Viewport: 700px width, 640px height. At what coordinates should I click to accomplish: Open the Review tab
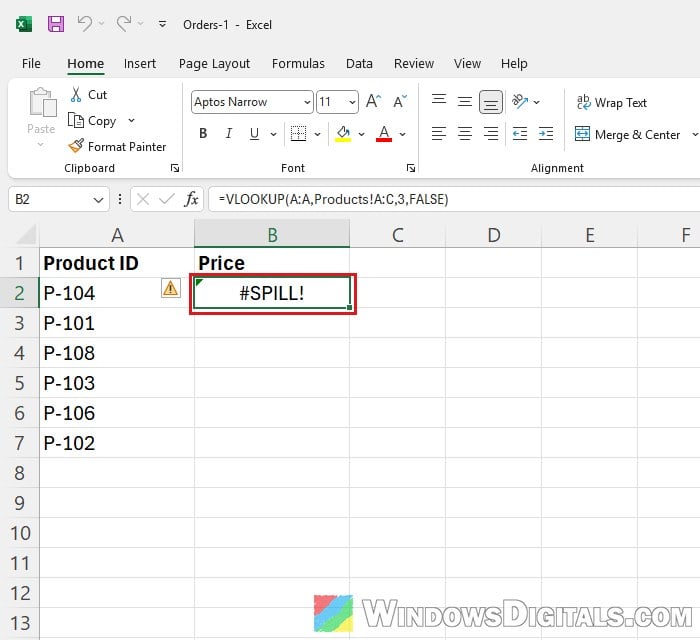click(414, 64)
